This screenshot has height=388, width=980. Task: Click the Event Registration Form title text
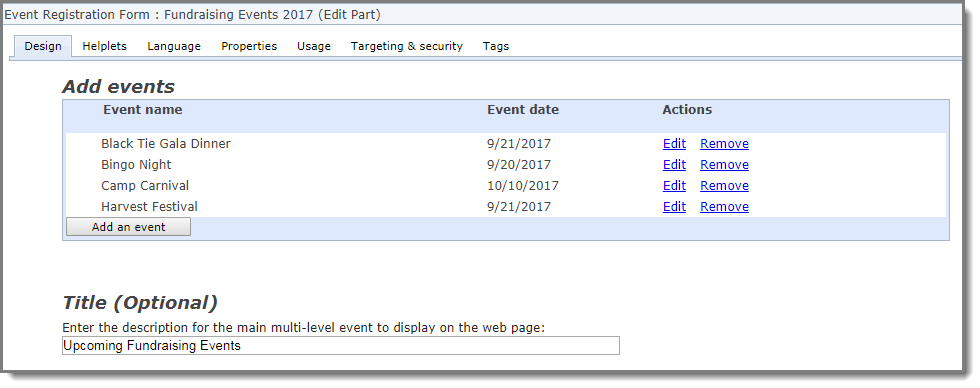pos(192,14)
